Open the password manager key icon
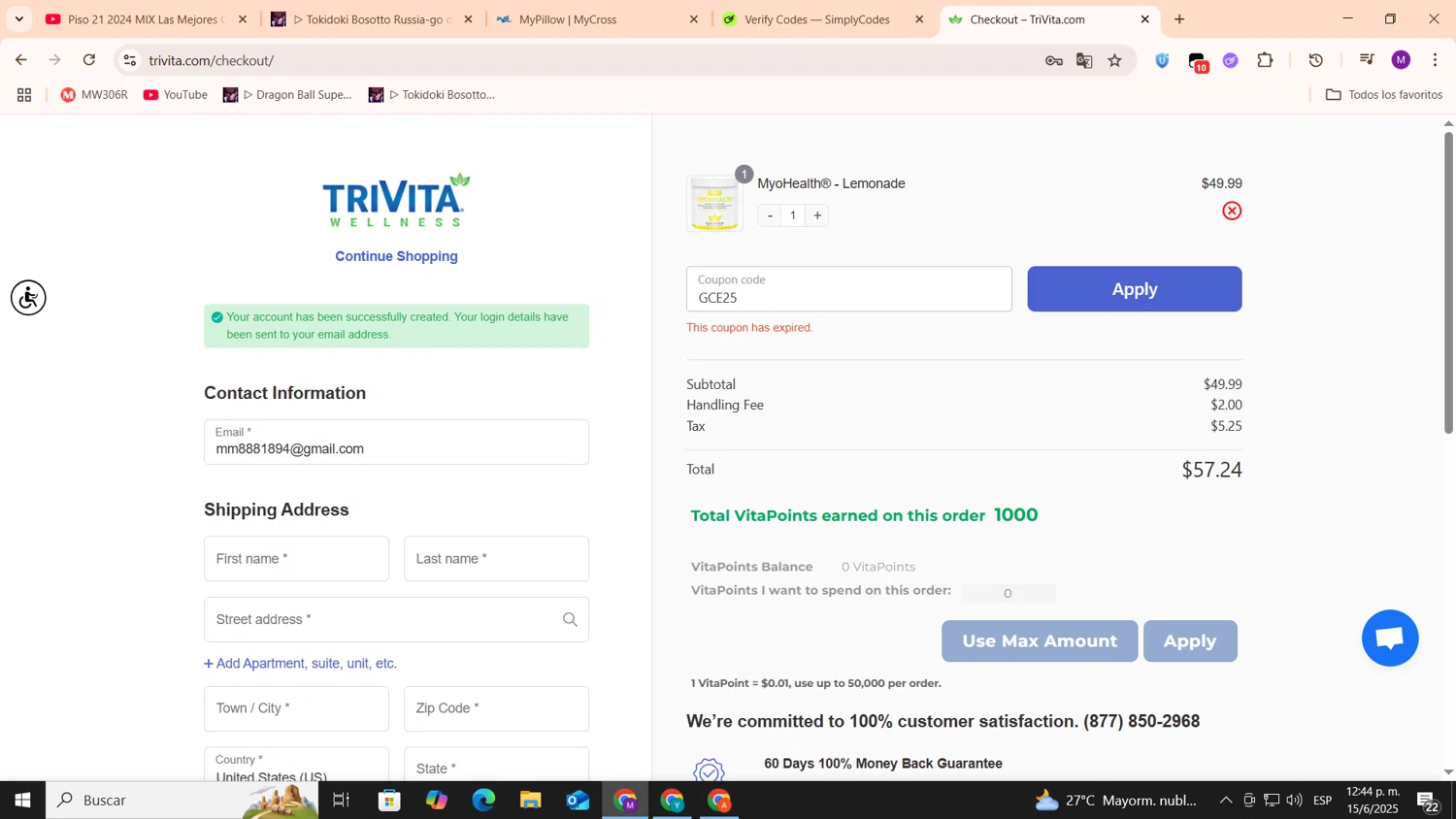 point(1053,61)
